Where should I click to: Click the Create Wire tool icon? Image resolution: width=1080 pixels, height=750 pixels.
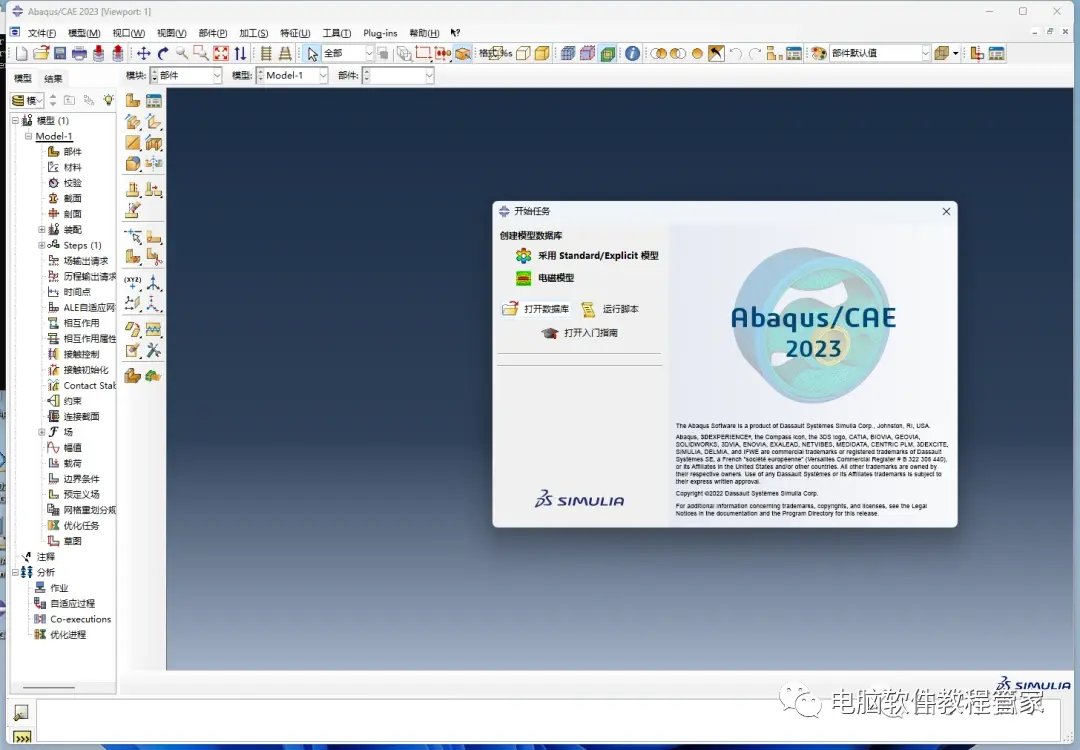[x=133, y=143]
